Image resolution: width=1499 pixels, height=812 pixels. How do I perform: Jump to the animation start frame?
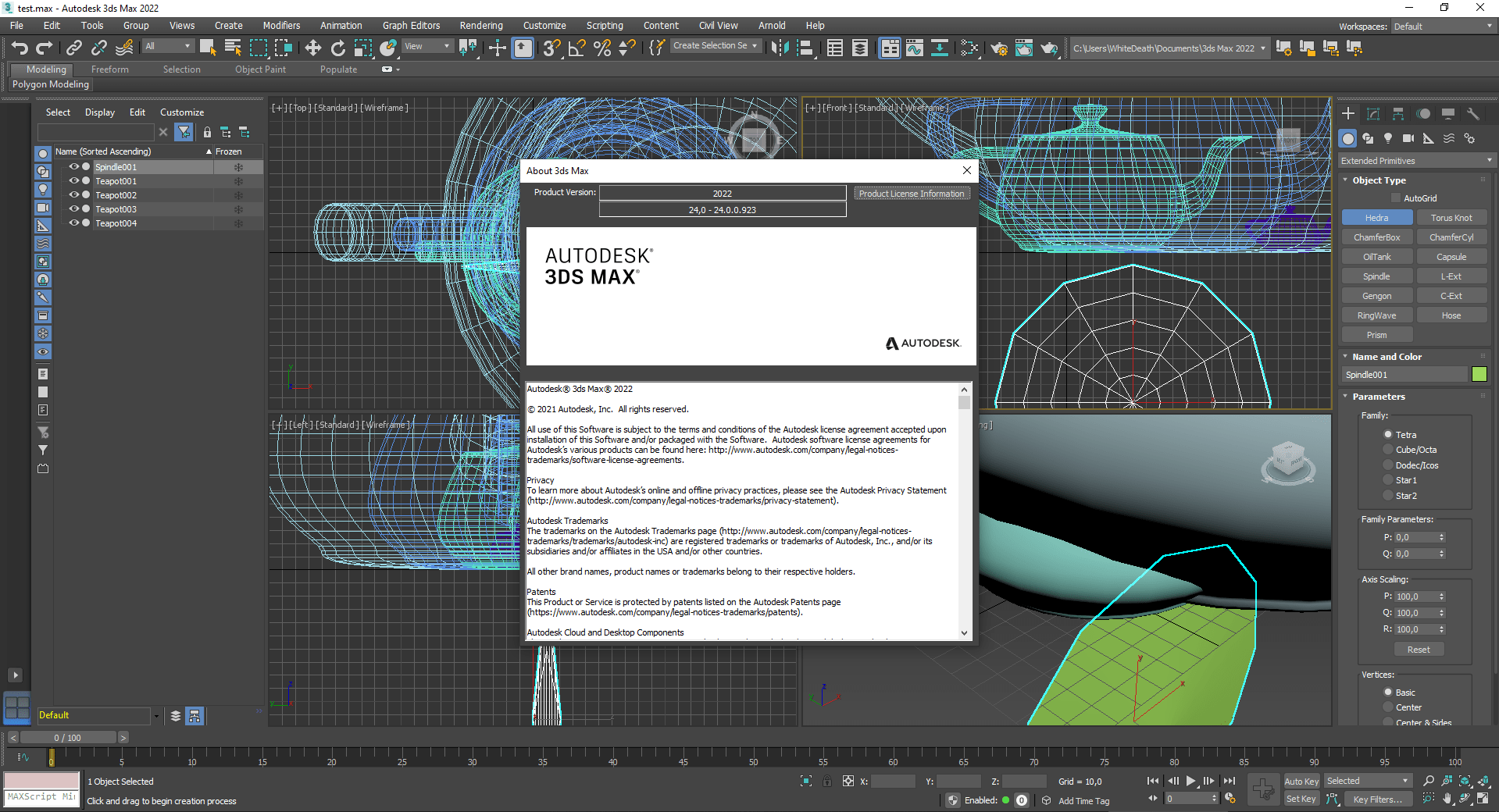[x=1153, y=781]
